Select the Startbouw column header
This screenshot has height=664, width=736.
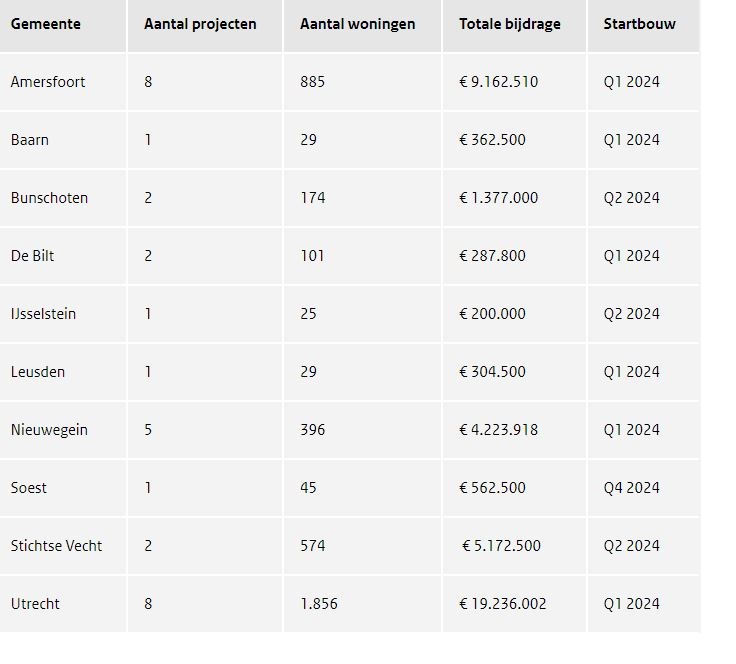coord(639,24)
